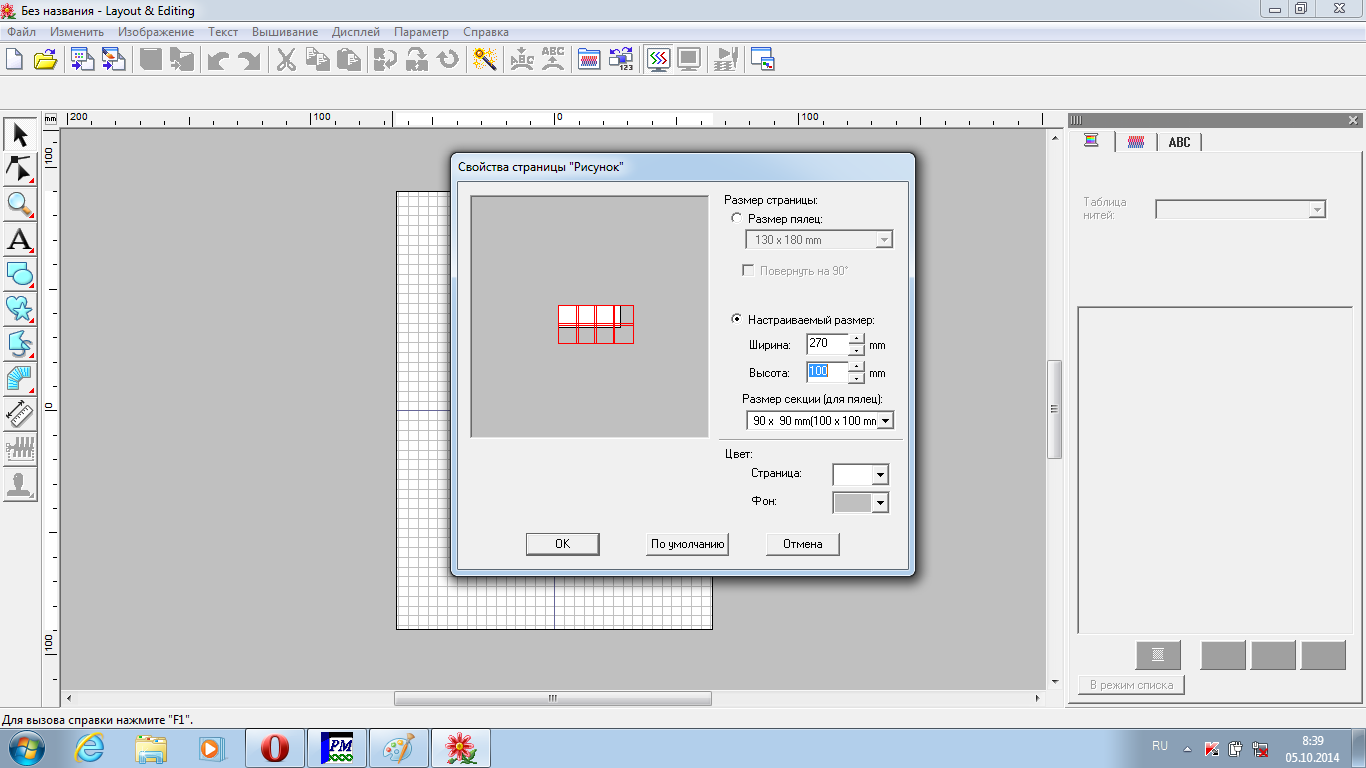Select the custom size radio button
The width and height of the screenshot is (1366, 768).
click(x=737, y=320)
